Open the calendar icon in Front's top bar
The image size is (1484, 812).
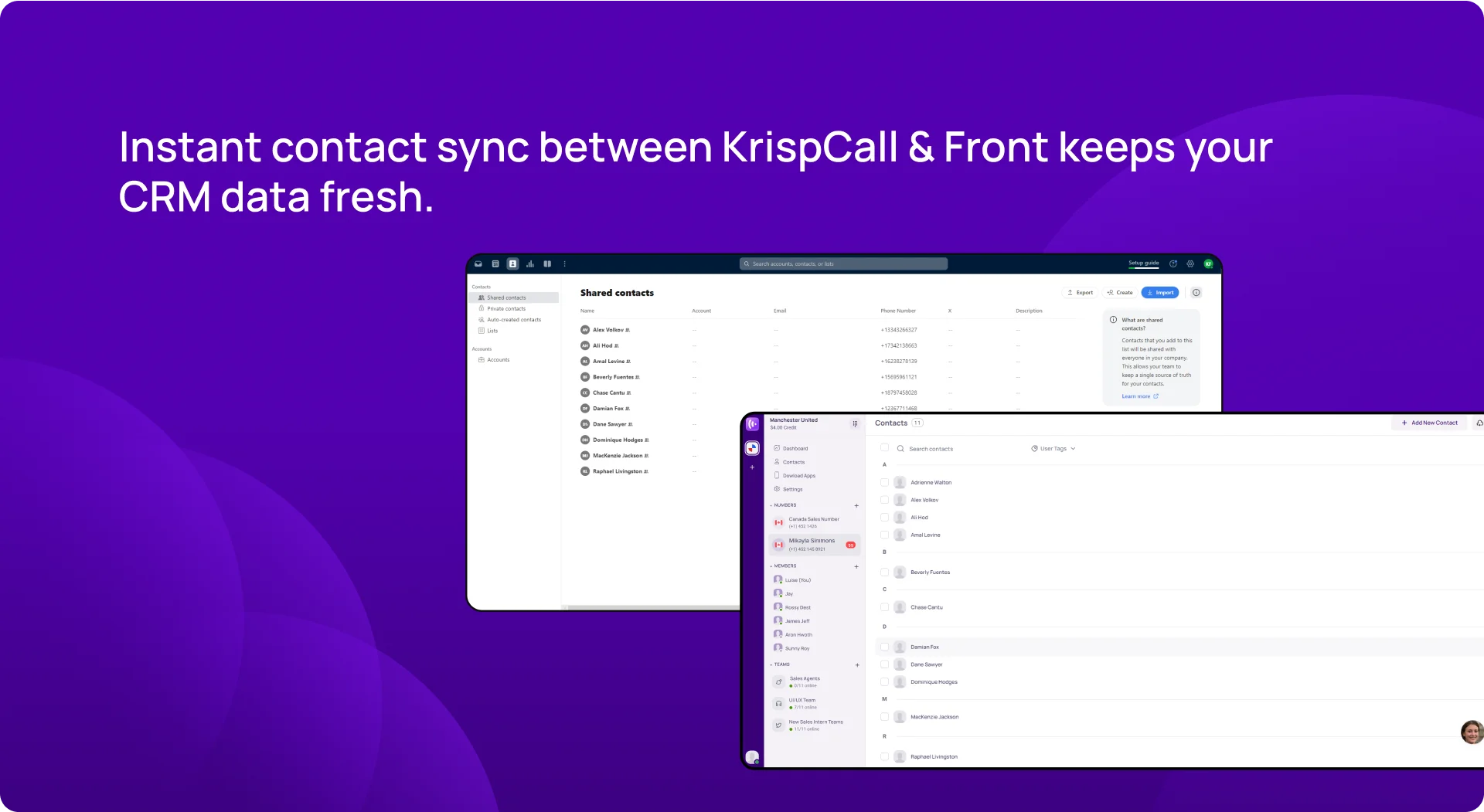pos(495,263)
